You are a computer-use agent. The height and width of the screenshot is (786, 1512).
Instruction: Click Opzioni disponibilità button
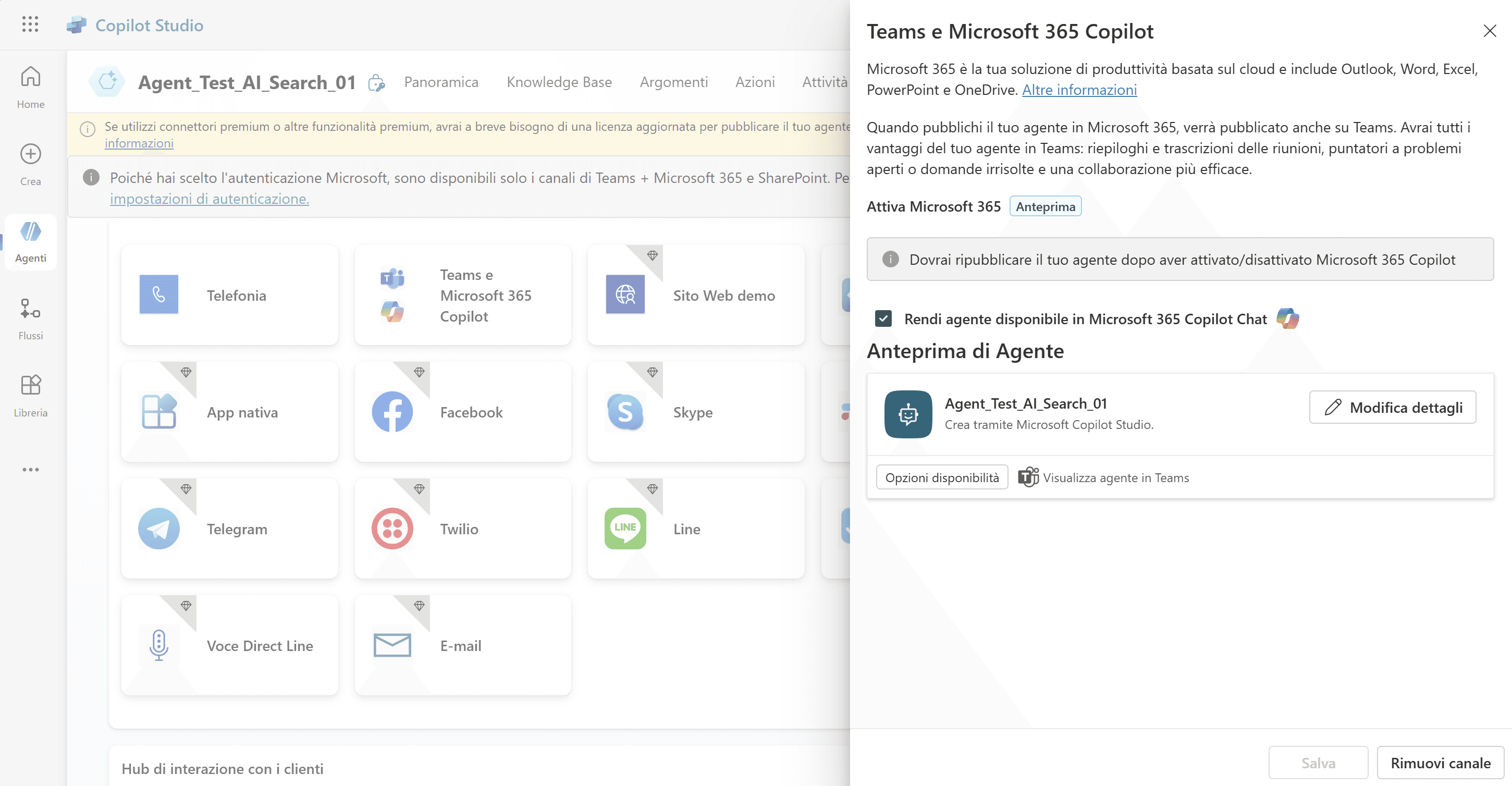coord(941,477)
